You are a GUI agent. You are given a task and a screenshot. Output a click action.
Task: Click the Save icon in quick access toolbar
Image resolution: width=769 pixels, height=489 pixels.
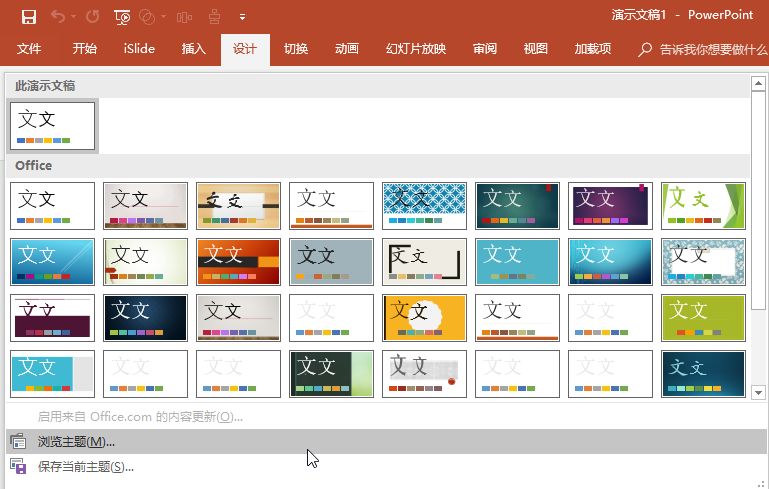[x=29, y=17]
